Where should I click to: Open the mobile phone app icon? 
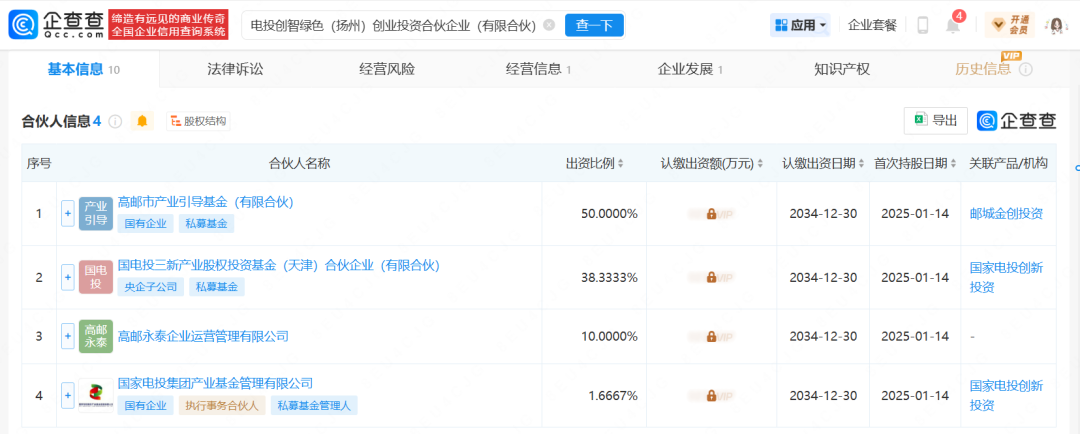point(922,25)
